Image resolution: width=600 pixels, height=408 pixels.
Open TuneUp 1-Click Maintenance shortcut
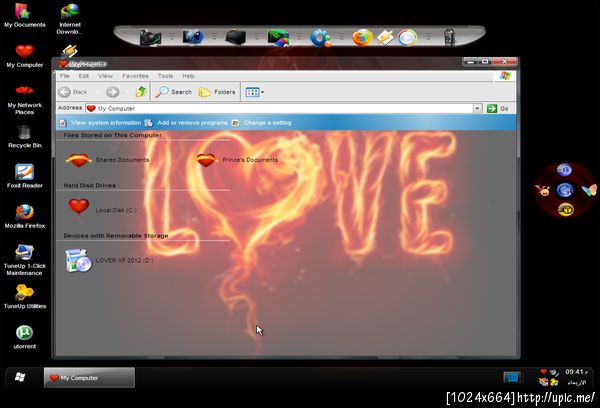[24, 260]
